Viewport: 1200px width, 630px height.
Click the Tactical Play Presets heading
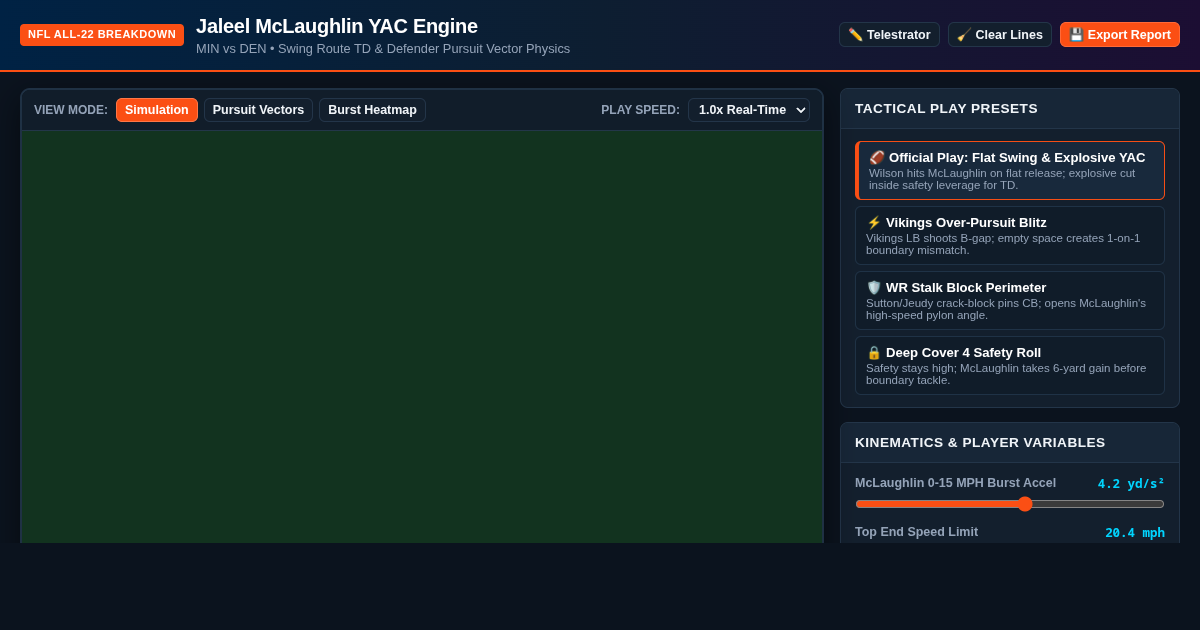pyautogui.click(x=946, y=109)
